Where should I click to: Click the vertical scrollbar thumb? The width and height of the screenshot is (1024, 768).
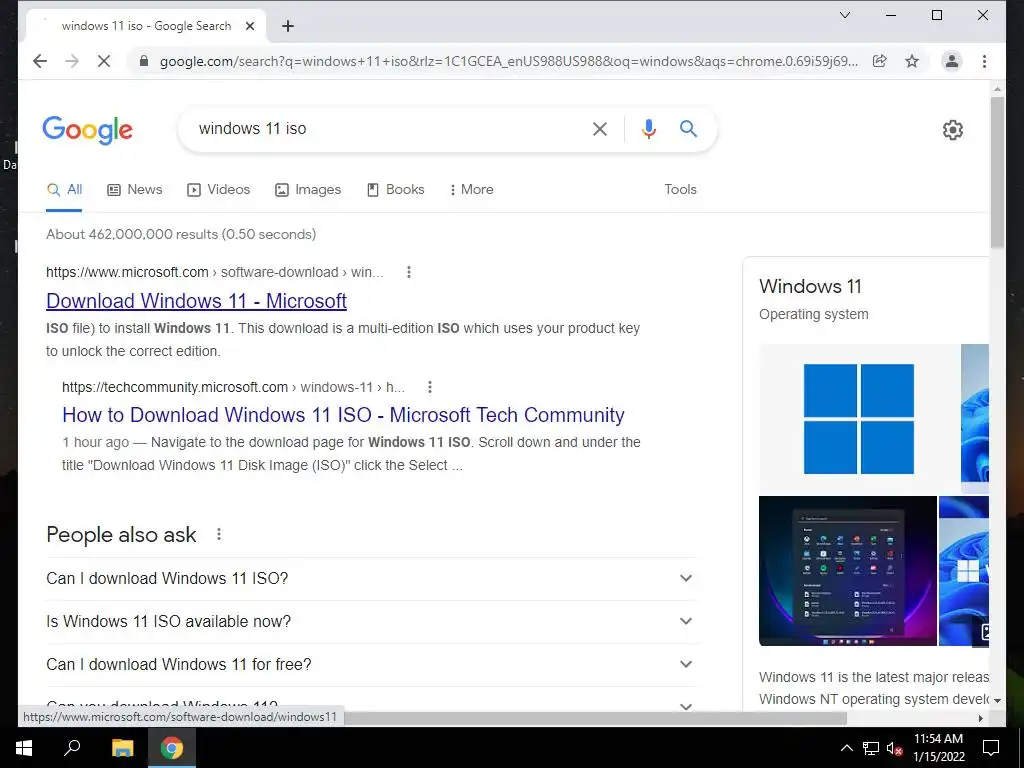[x=997, y=172]
